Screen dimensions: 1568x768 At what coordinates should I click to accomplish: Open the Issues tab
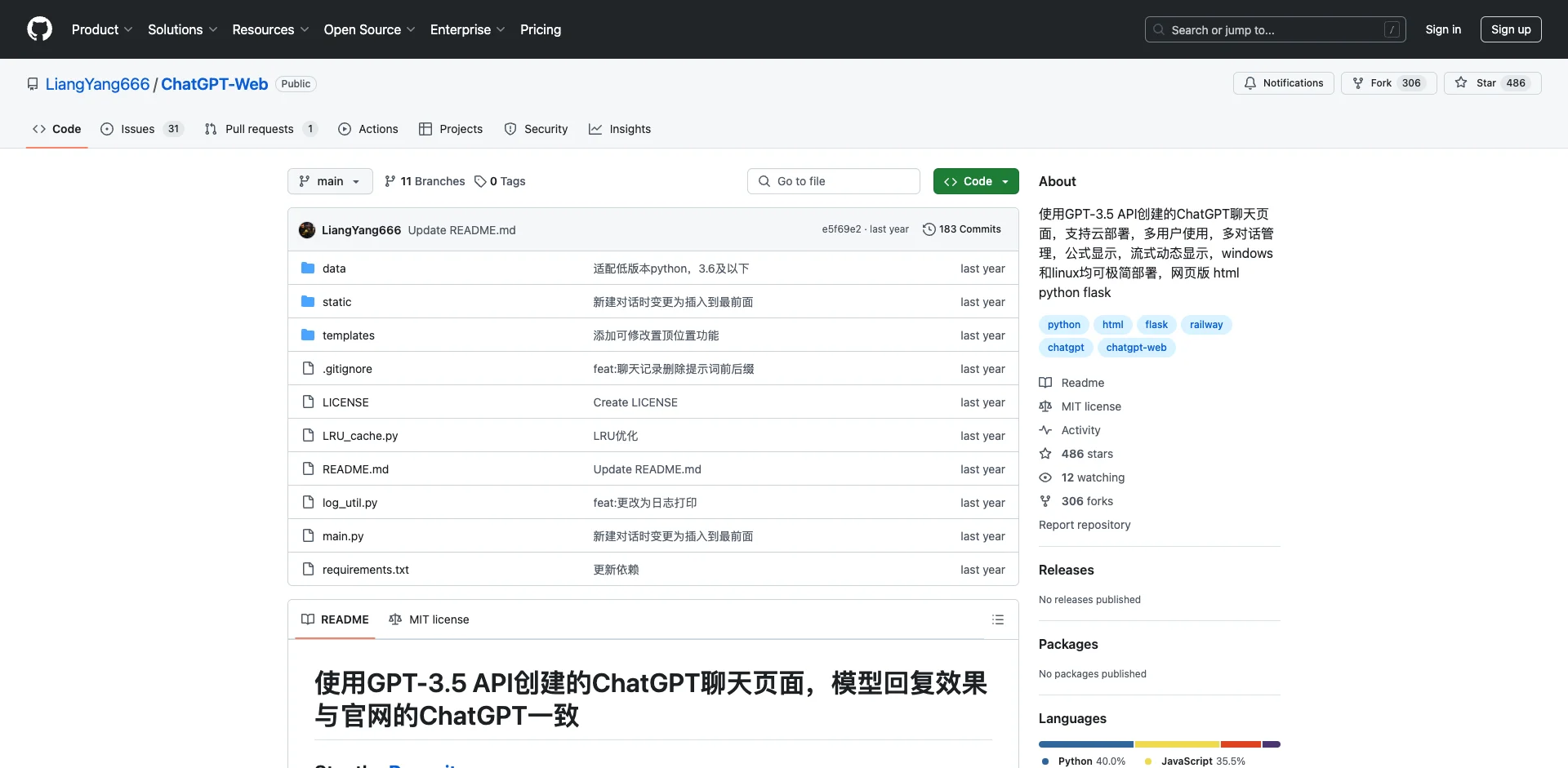[142, 129]
